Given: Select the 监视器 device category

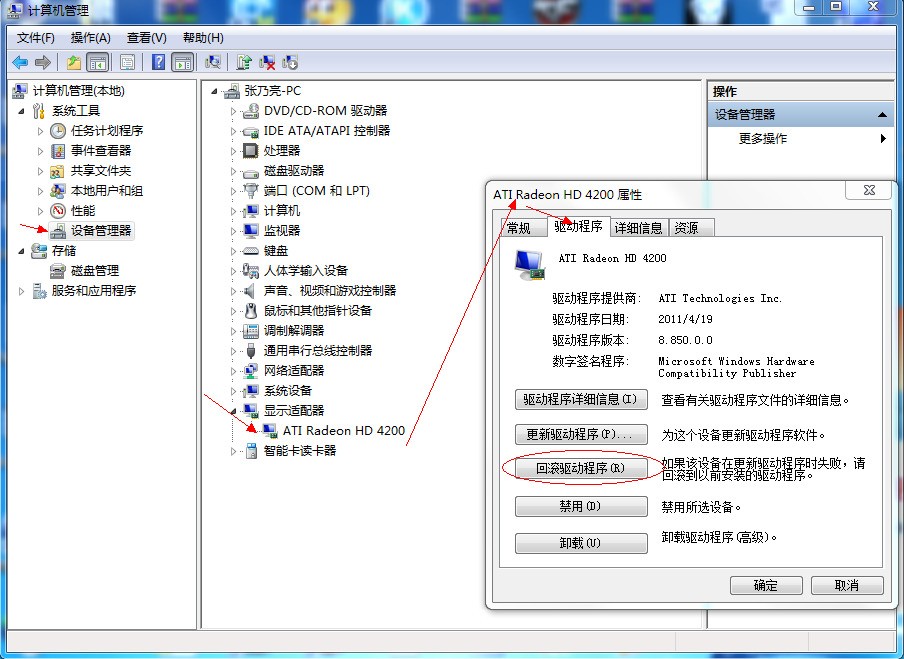Looking at the screenshot, I should tap(282, 231).
